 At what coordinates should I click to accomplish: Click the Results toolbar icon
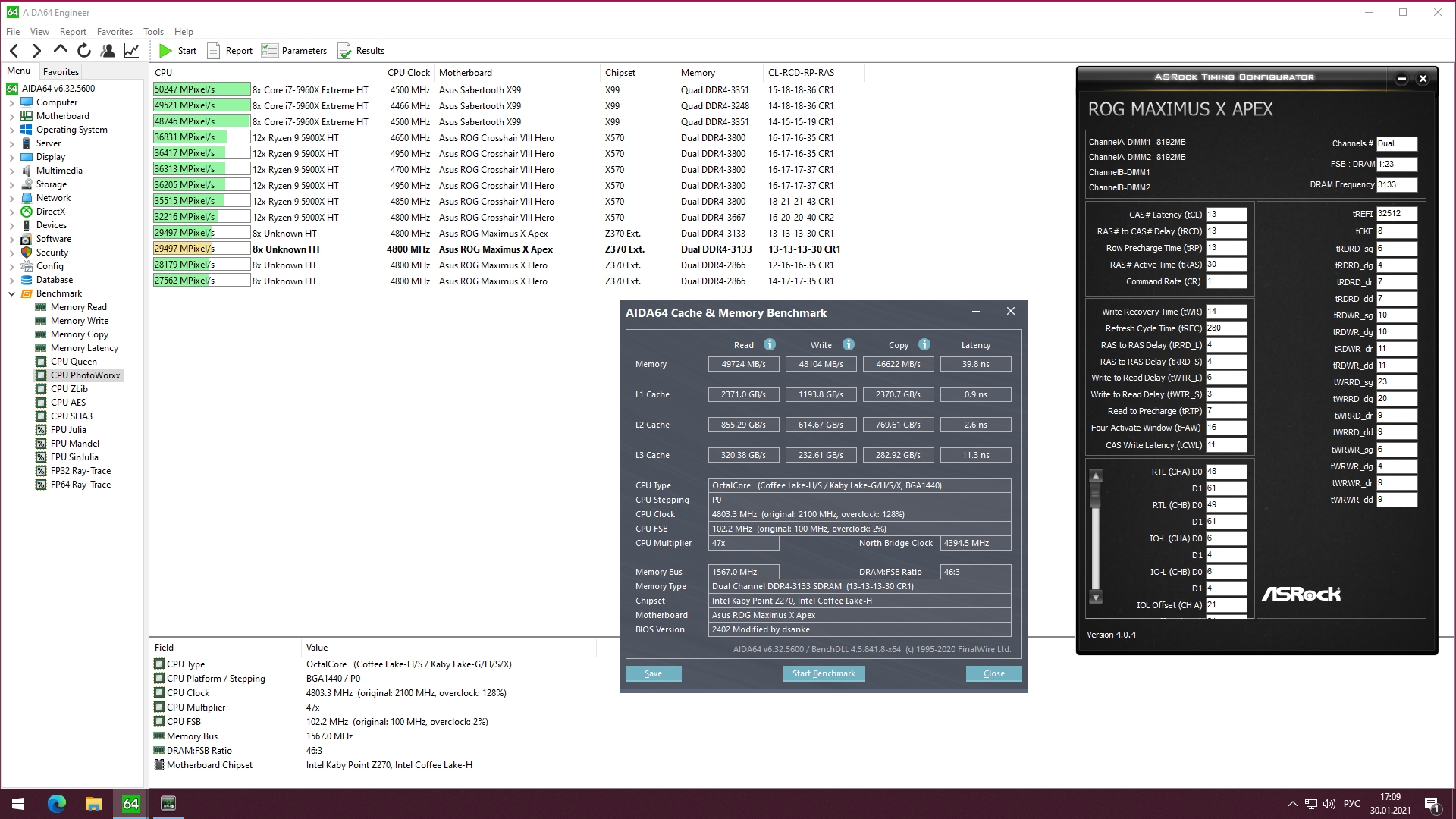click(345, 51)
